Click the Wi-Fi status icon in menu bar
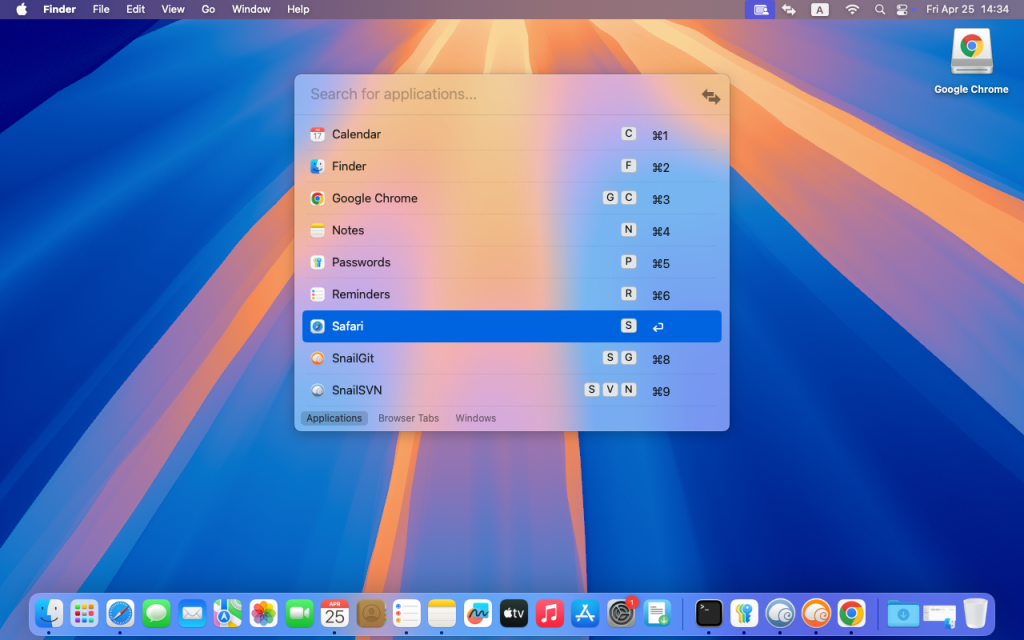Image resolution: width=1024 pixels, height=640 pixels. pyautogui.click(x=852, y=9)
